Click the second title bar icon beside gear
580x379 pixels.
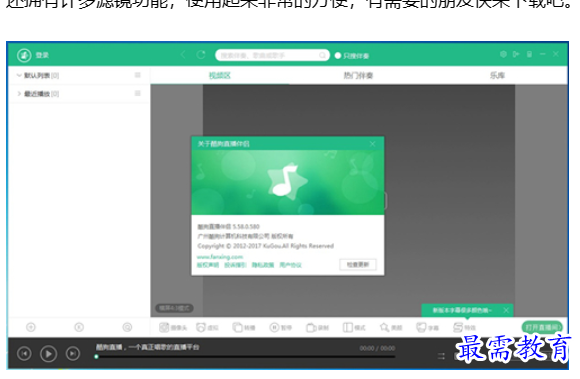[x=516, y=54]
